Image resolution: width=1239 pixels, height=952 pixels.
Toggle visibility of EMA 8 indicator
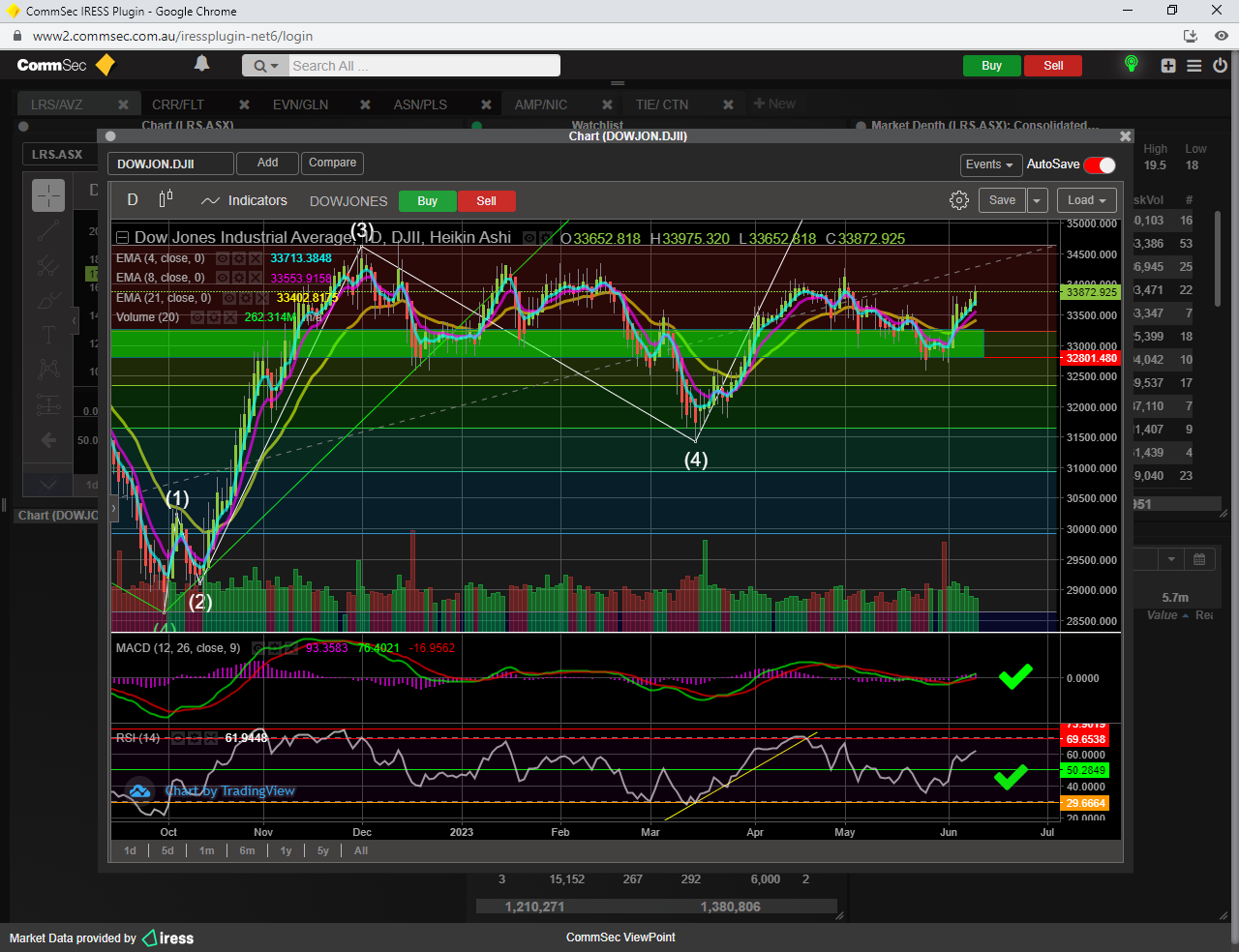[x=223, y=278]
